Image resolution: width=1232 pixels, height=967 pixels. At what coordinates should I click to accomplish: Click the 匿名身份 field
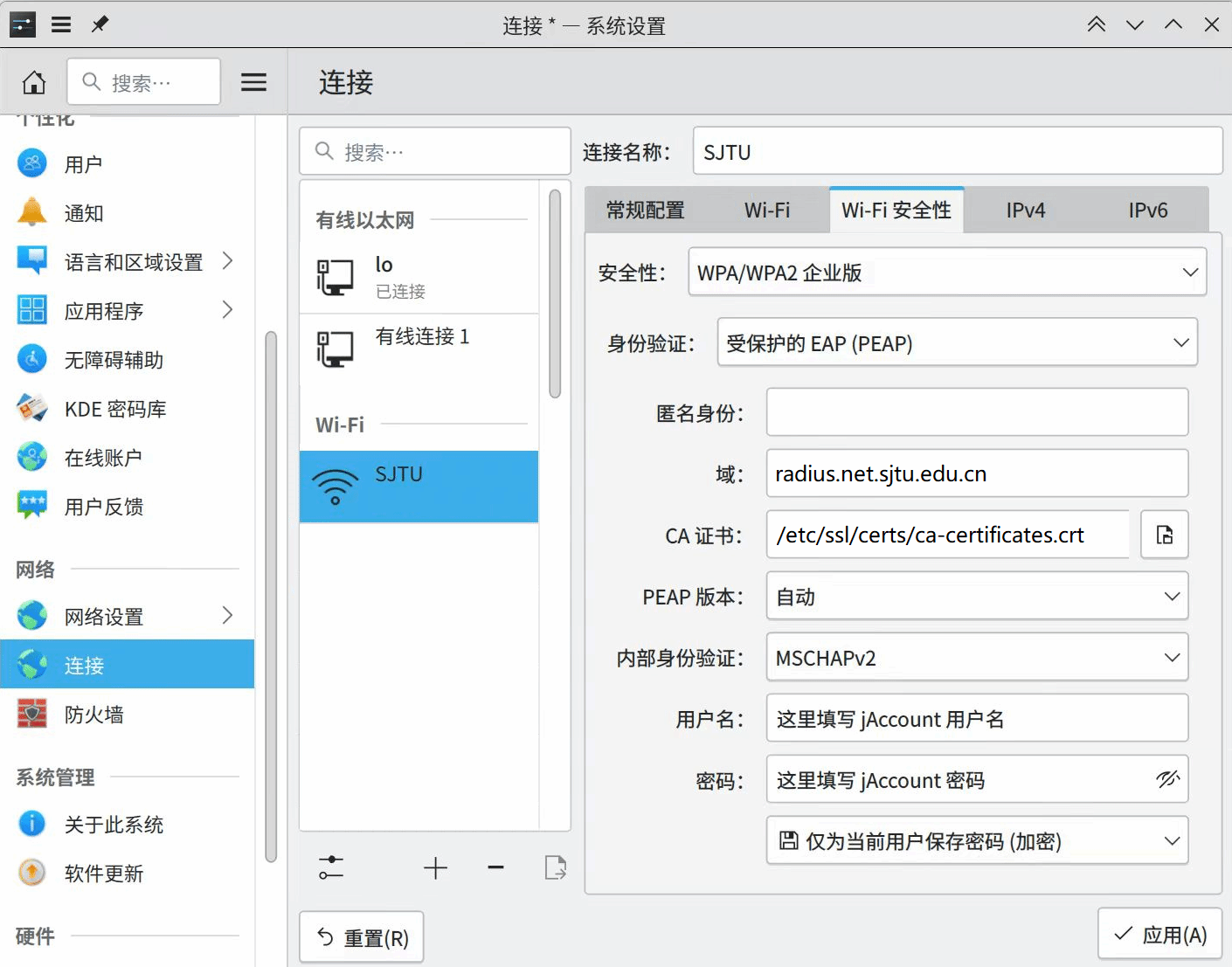click(x=977, y=412)
